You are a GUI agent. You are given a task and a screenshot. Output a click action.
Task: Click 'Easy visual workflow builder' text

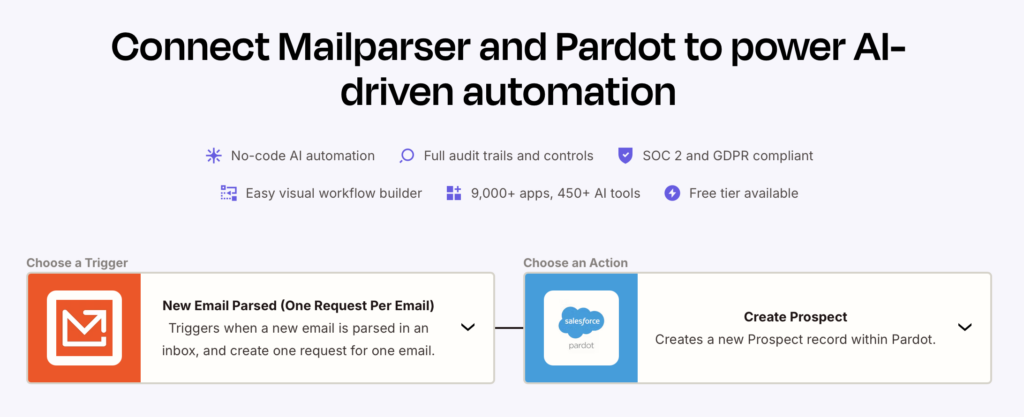pyautogui.click(x=334, y=193)
